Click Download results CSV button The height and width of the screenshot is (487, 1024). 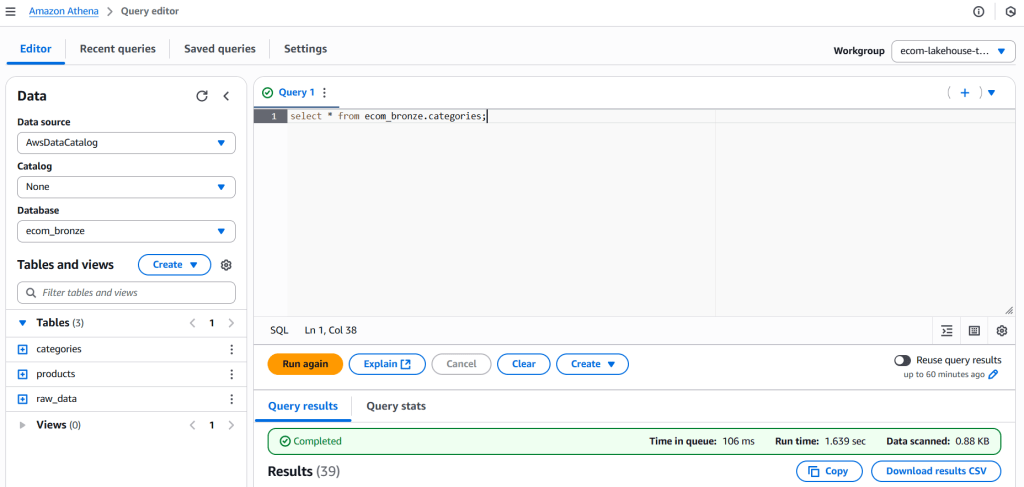click(x=935, y=471)
